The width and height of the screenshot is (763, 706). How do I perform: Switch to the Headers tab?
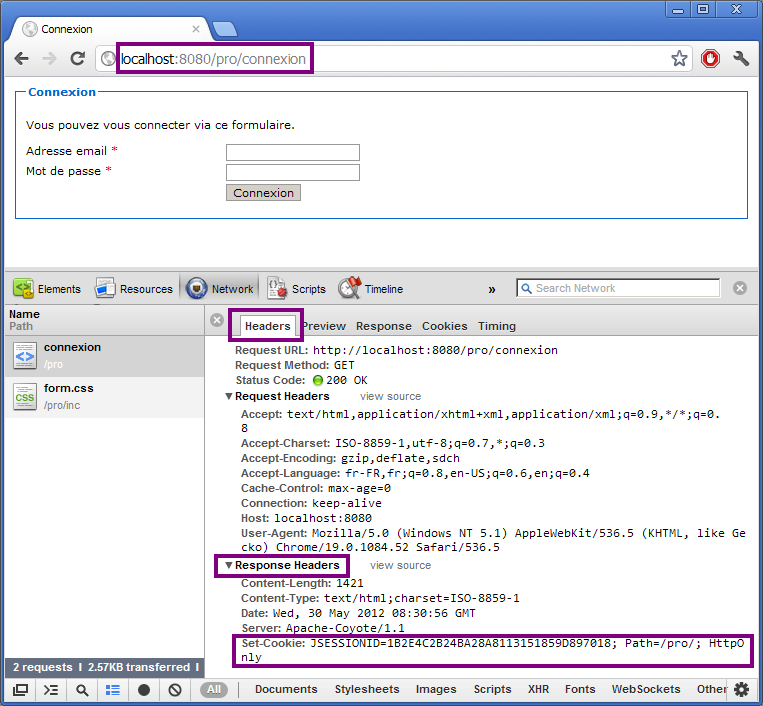[x=267, y=326]
